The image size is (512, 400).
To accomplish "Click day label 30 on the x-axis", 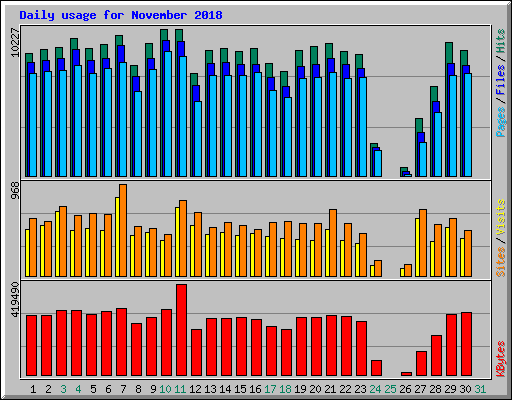I will click(x=465, y=389).
